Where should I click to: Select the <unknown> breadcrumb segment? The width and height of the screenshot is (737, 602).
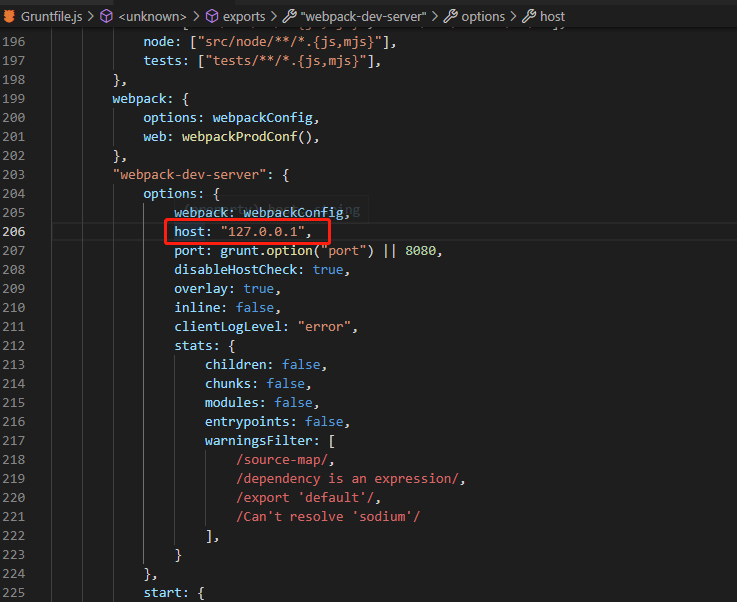coord(152,16)
